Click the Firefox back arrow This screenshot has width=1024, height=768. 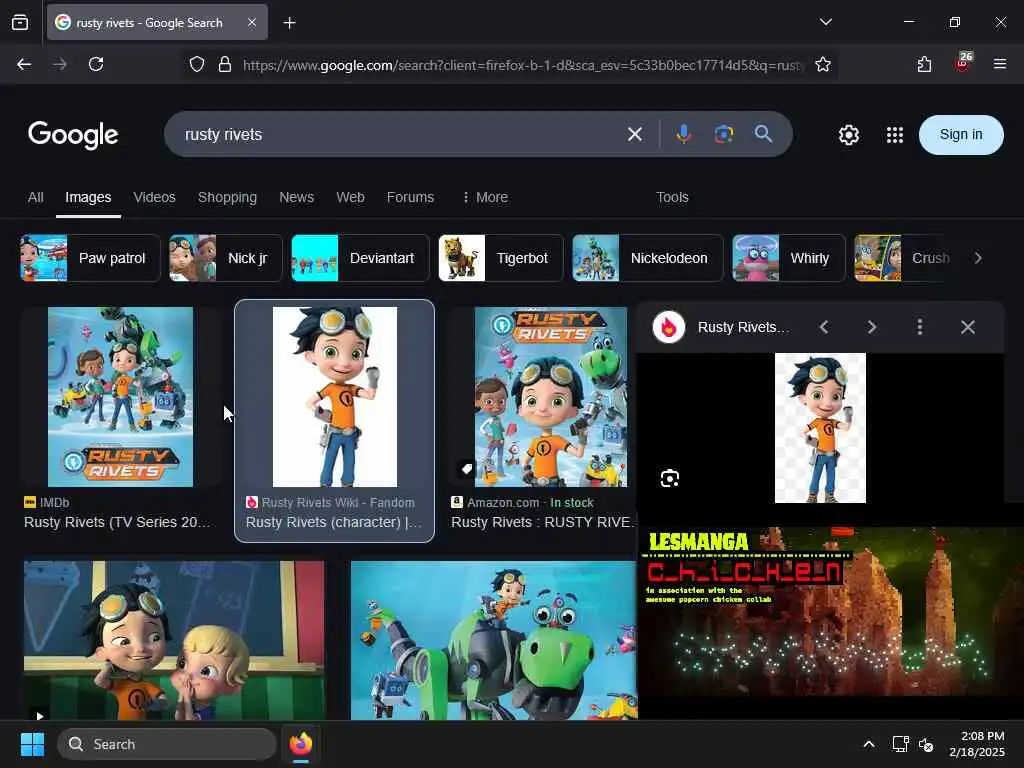point(24,64)
